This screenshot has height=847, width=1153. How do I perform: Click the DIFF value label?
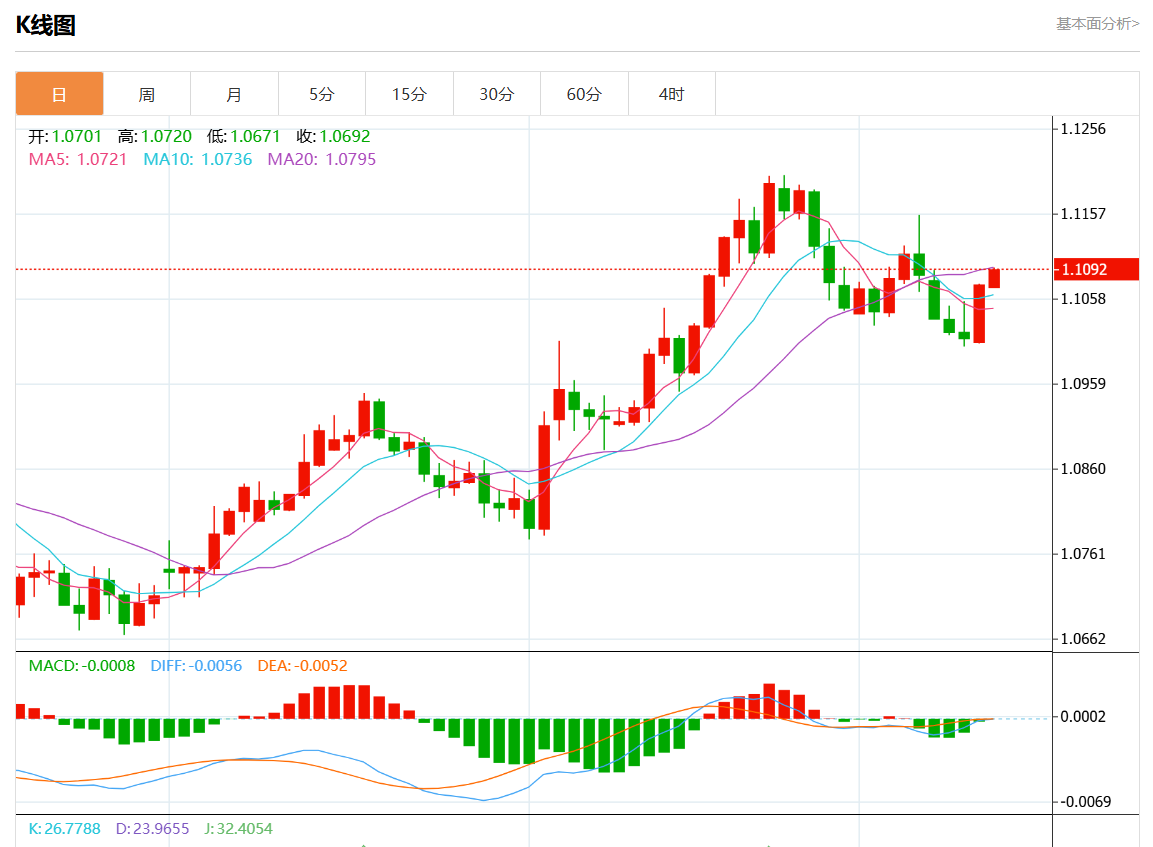click(196, 666)
